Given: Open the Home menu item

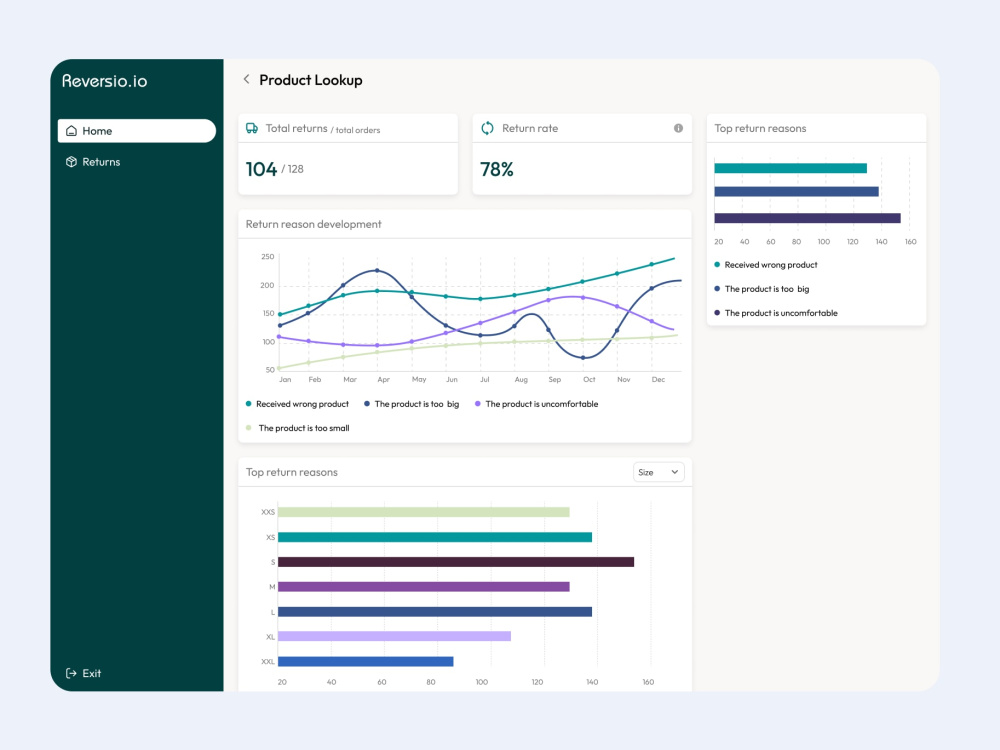Looking at the screenshot, I should (136, 131).
